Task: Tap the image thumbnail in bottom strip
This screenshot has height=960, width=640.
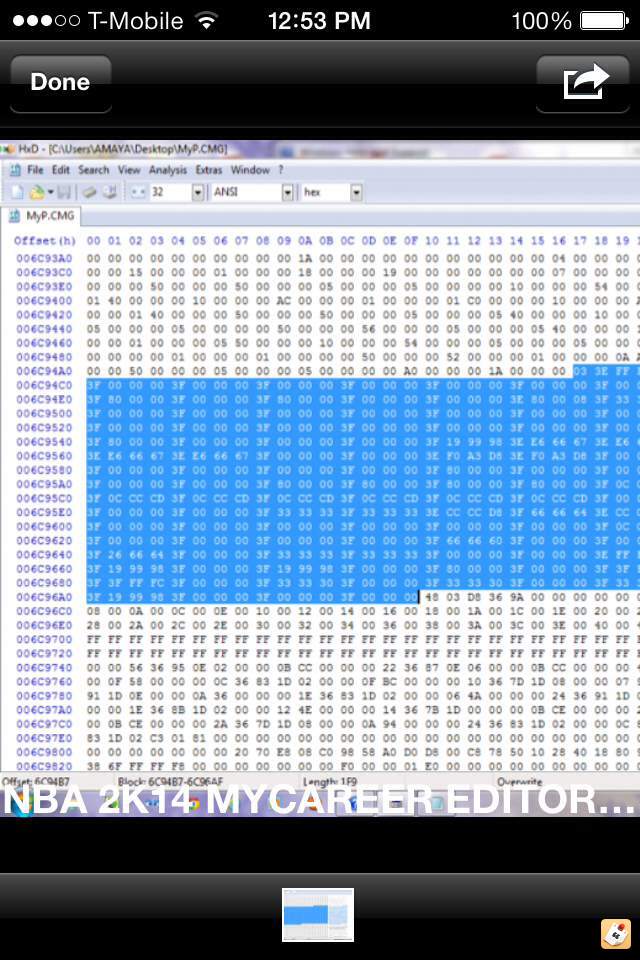Action: (318, 915)
